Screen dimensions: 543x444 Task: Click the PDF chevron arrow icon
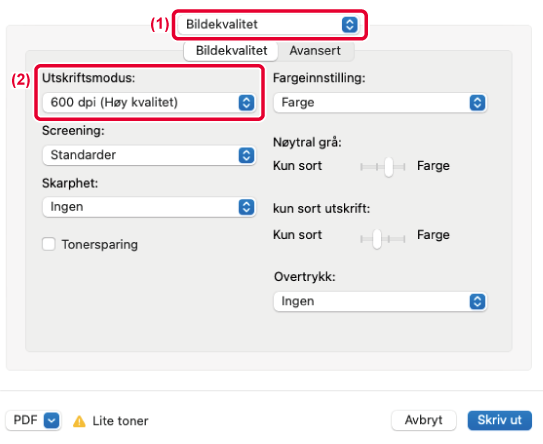tap(52, 420)
